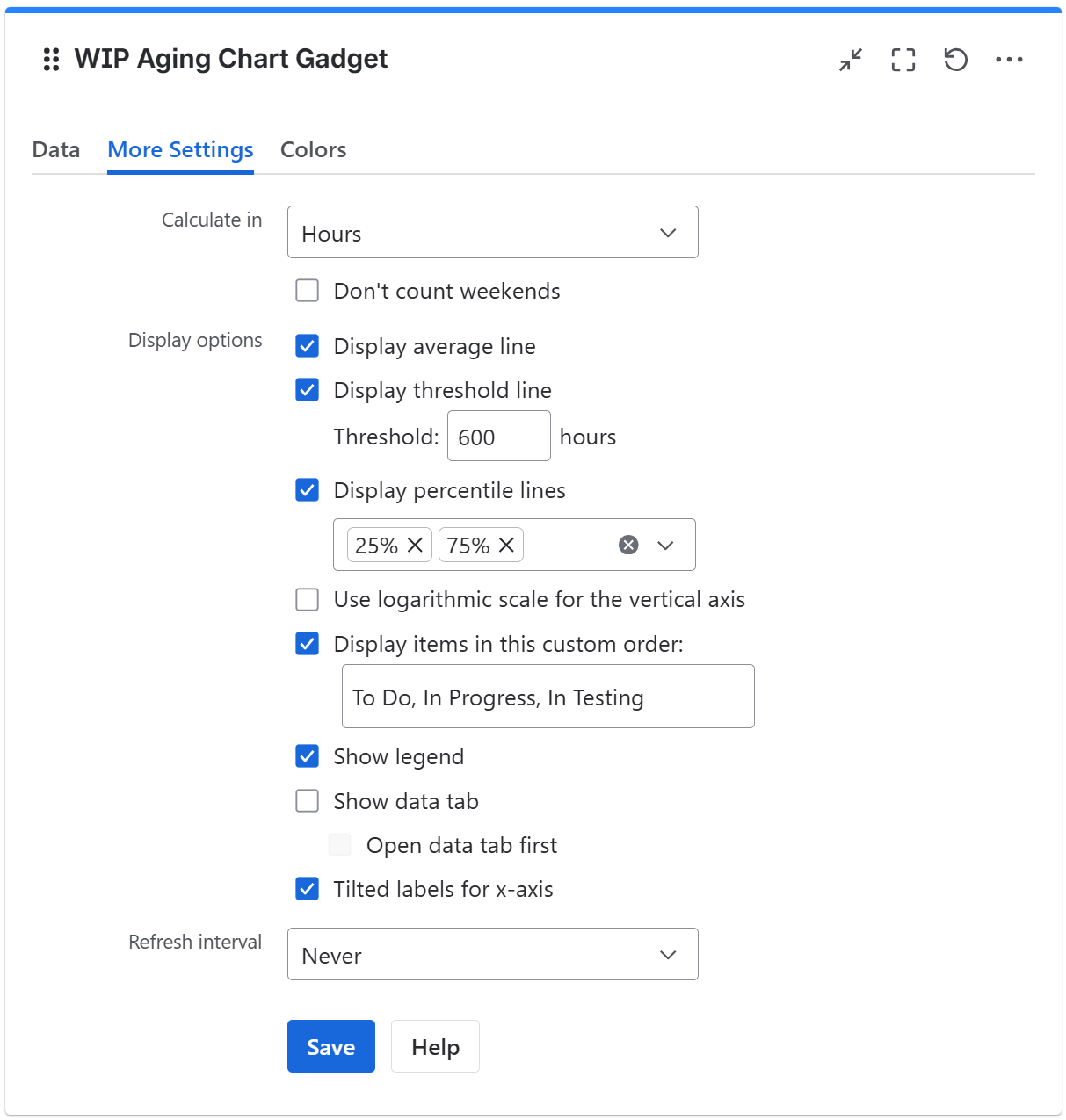The width and height of the screenshot is (1066, 1120).
Task: Click the custom order text field
Action: (x=548, y=696)
